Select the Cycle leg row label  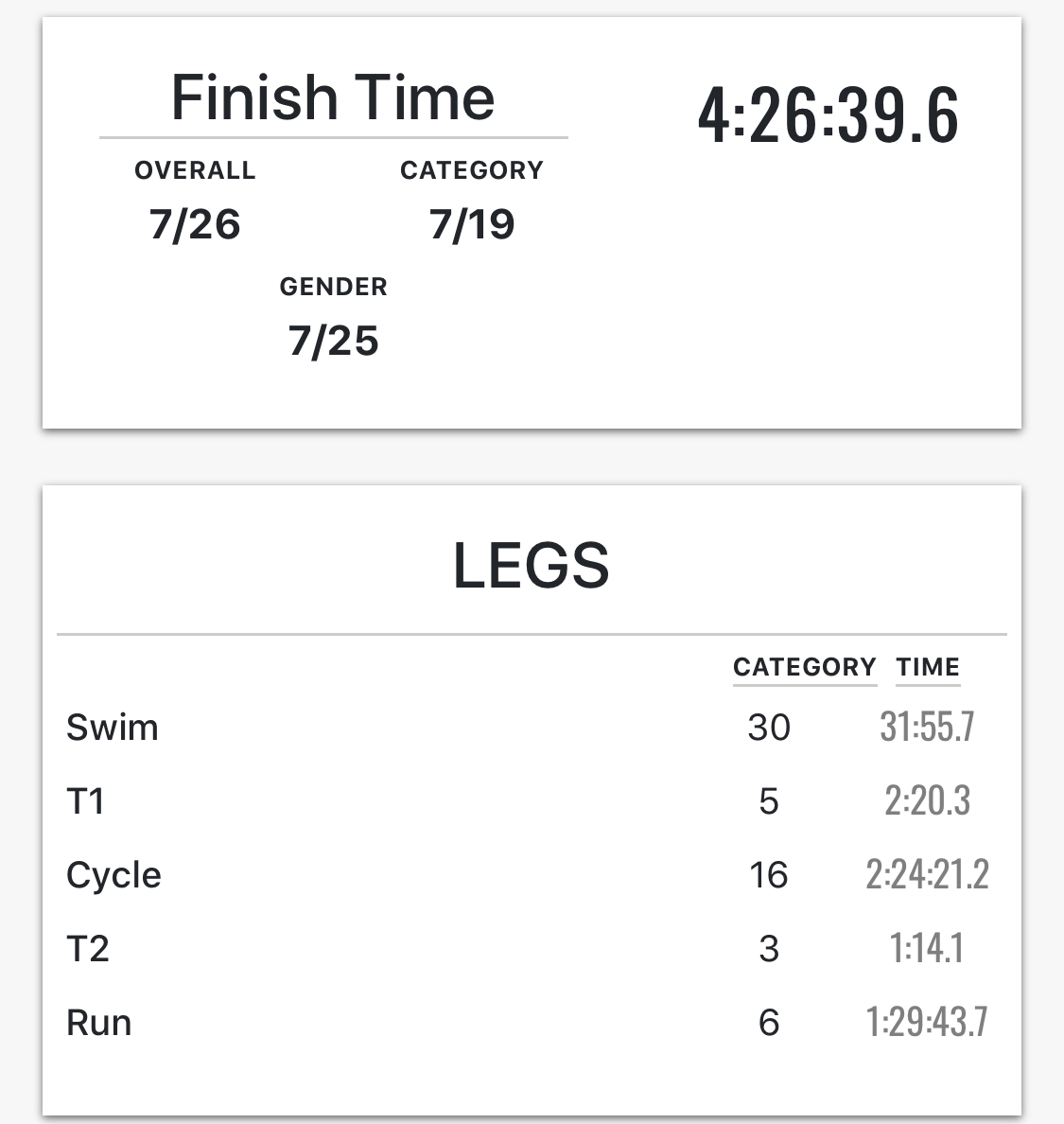point(113,875)
